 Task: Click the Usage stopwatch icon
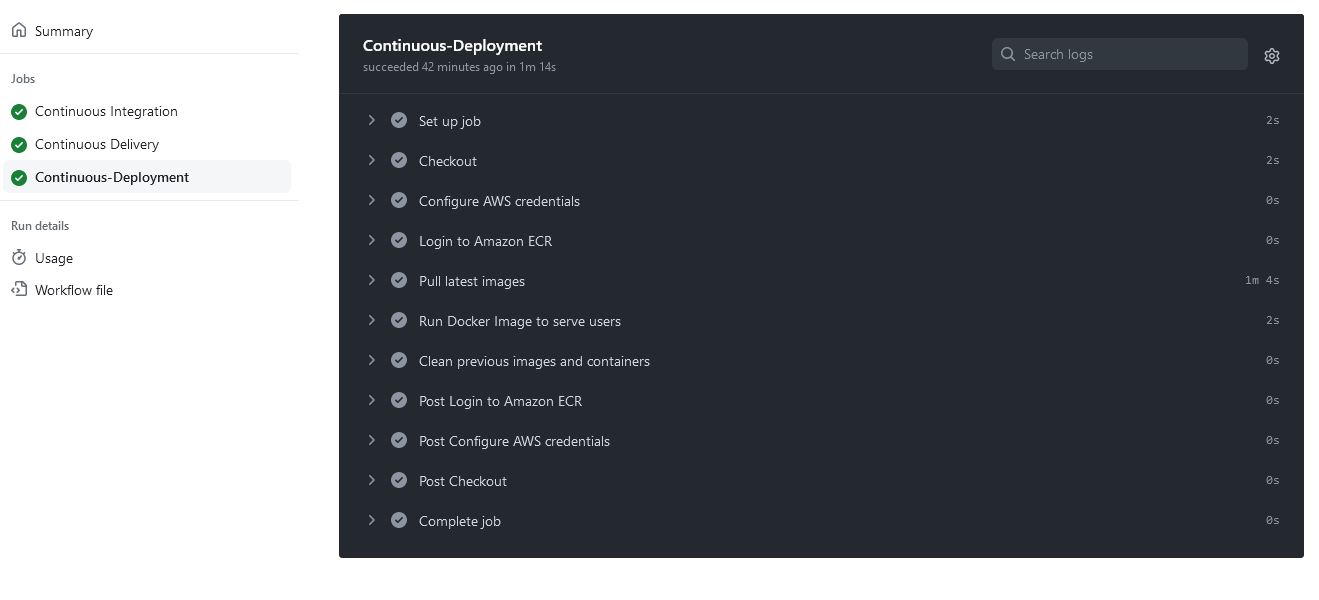[19, 258]
